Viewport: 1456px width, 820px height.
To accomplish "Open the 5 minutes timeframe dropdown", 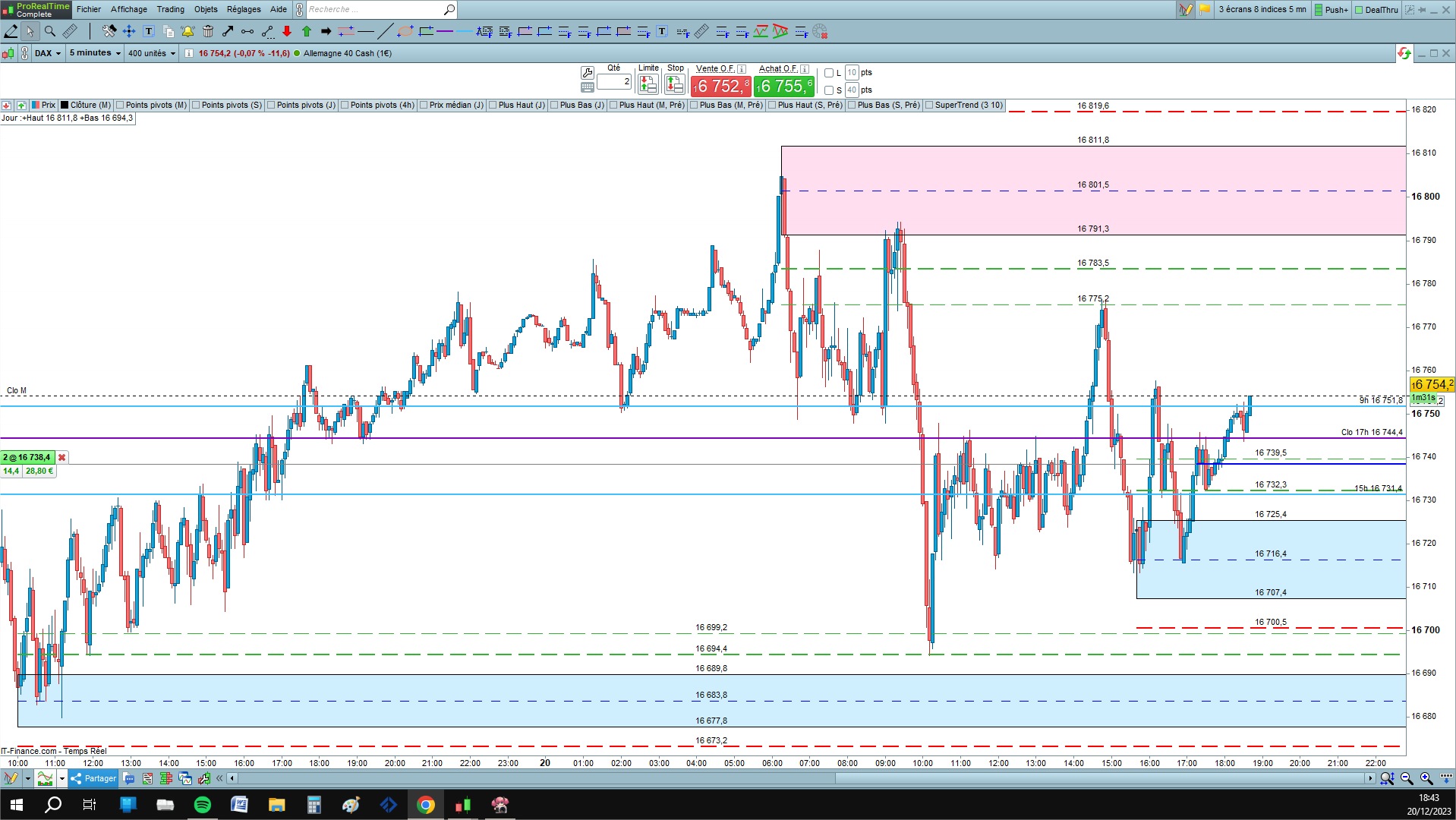I will pyautogui.click(x=95, y=53).
